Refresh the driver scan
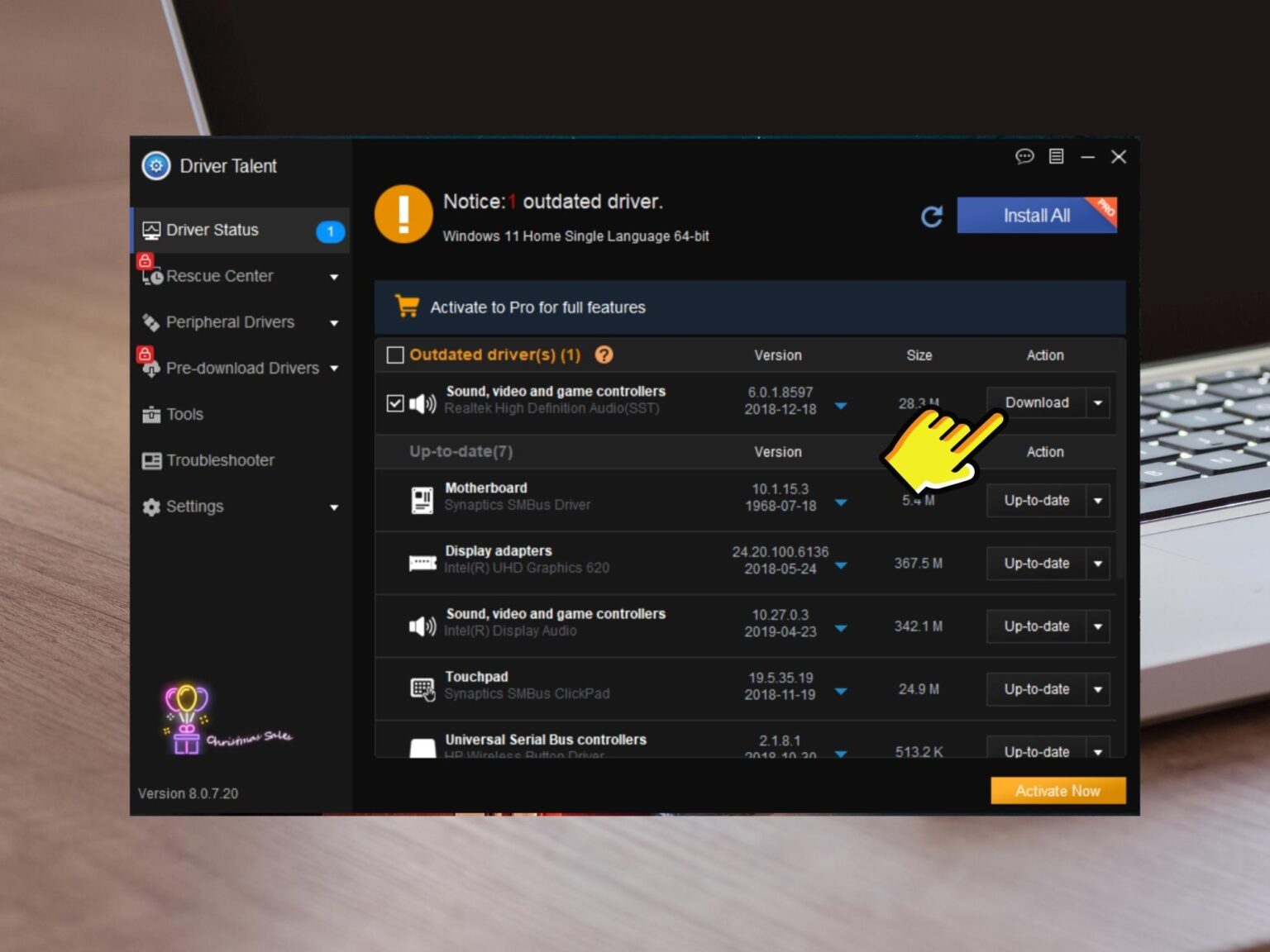The width and height of the screenshot is (1270, 952). tap(932, 217)
